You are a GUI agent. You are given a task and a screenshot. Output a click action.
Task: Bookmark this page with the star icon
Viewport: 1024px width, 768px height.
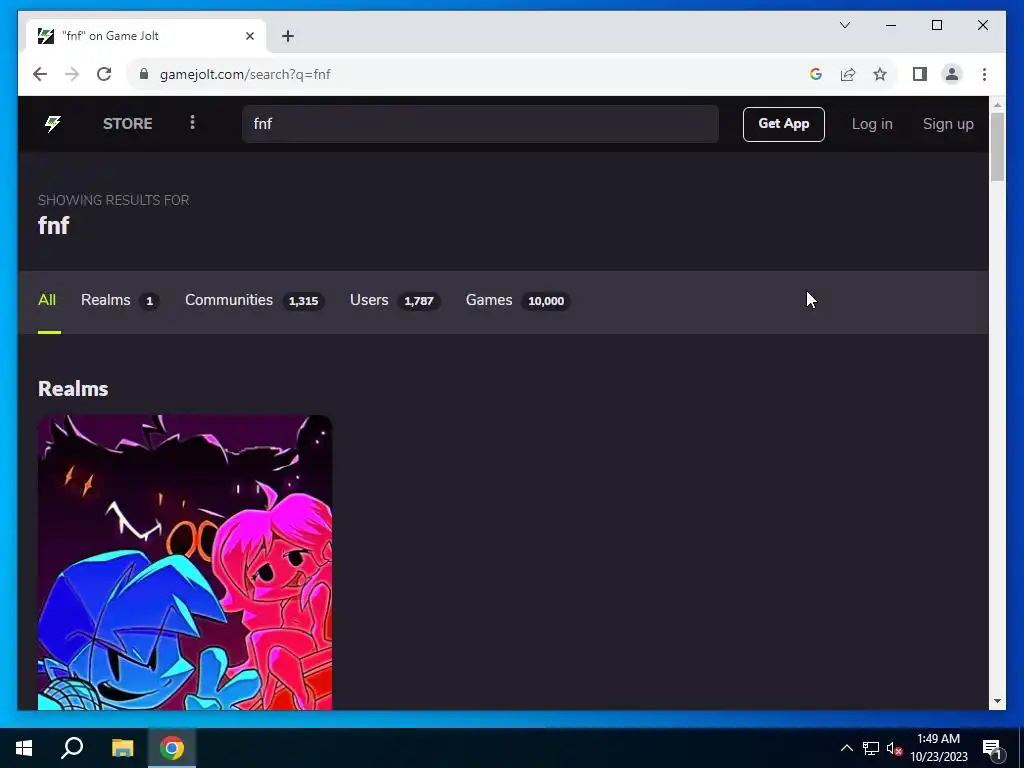[x=880, y=74]
